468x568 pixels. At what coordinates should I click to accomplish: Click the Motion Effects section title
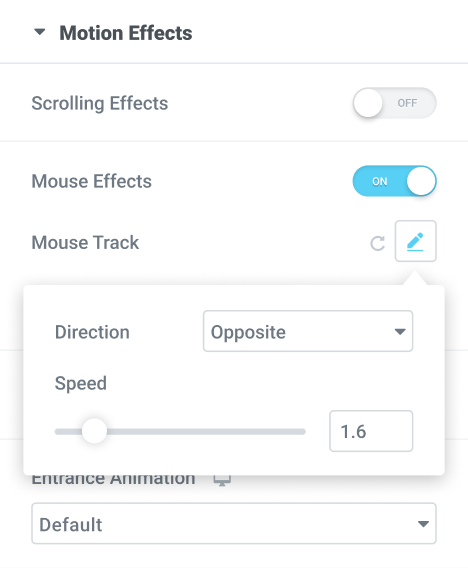126,33
